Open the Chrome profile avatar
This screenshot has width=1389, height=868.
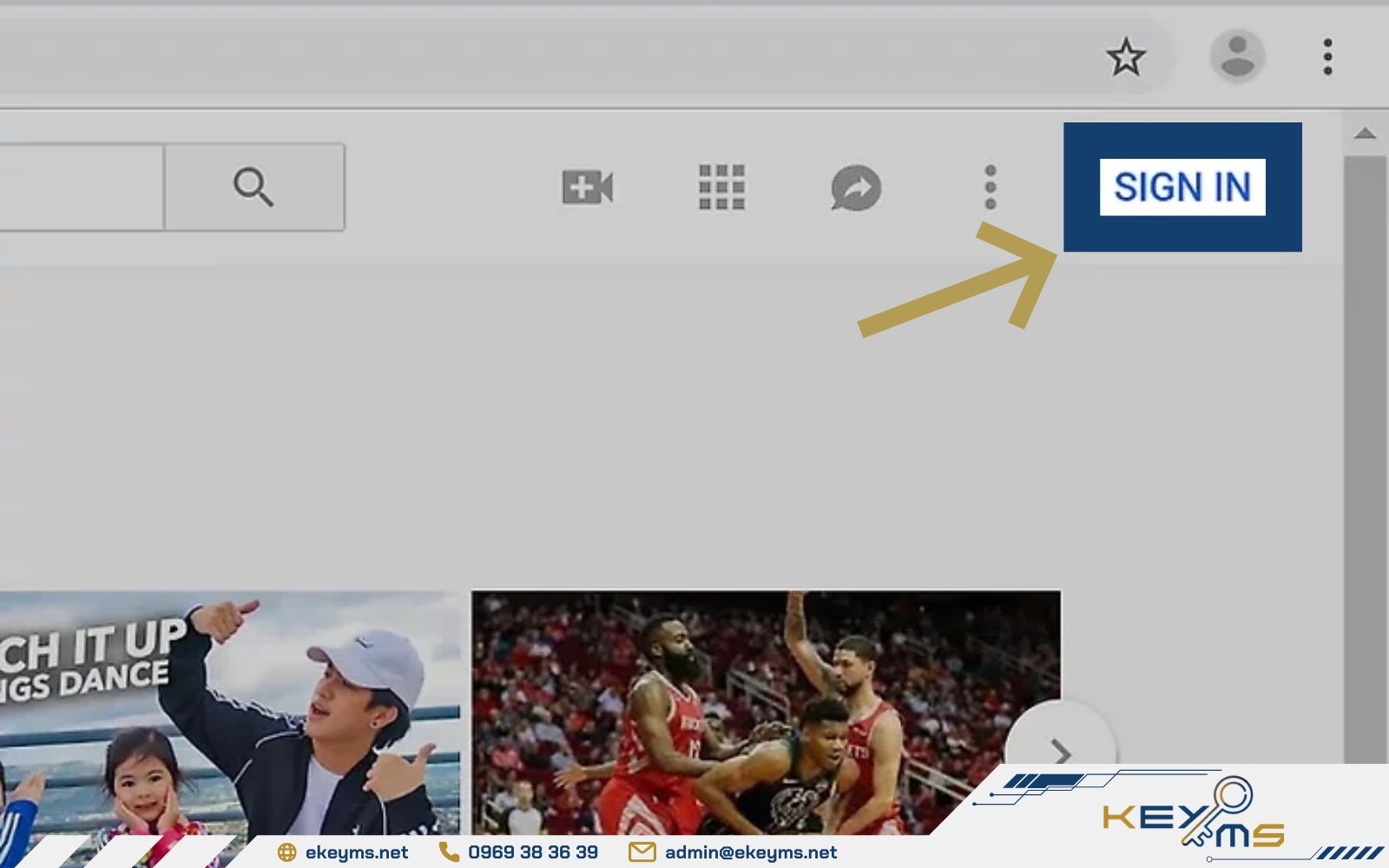1237,56
